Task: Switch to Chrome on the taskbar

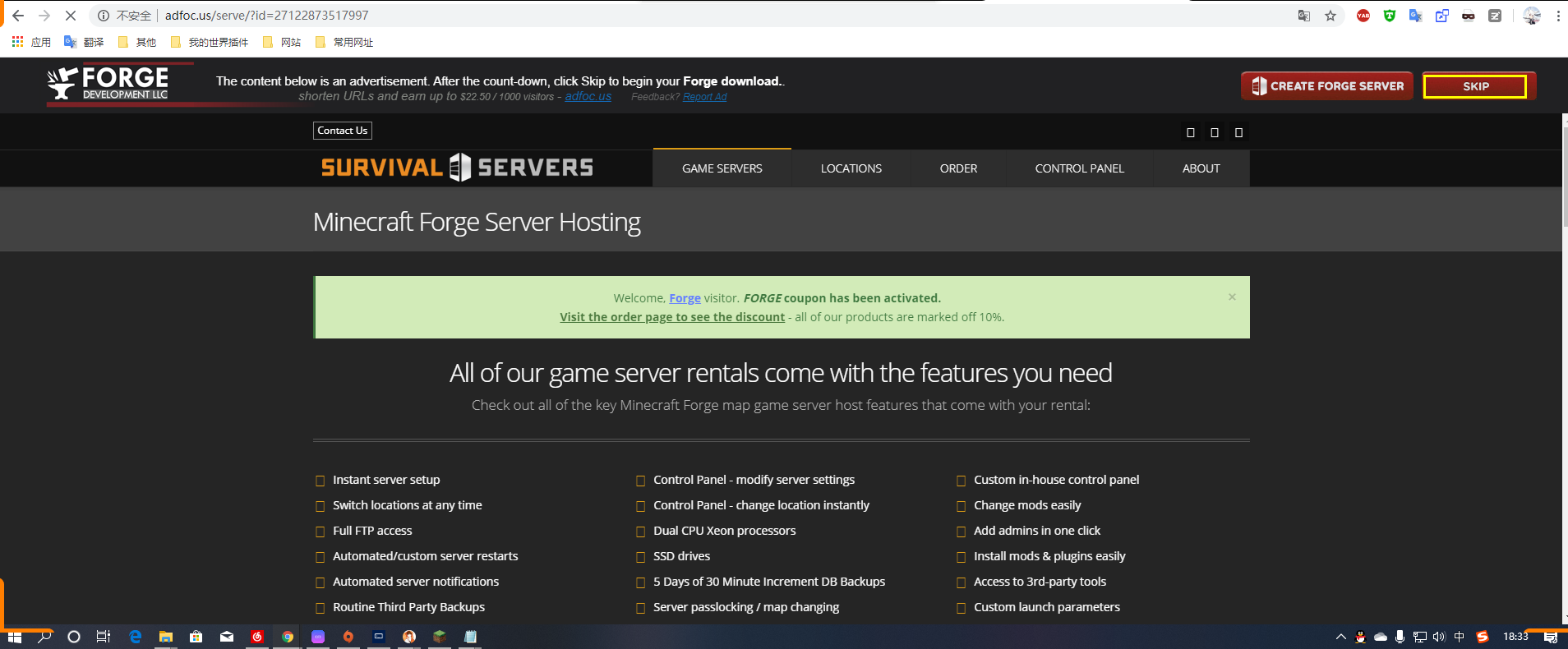Action: (x=288, y=637)
